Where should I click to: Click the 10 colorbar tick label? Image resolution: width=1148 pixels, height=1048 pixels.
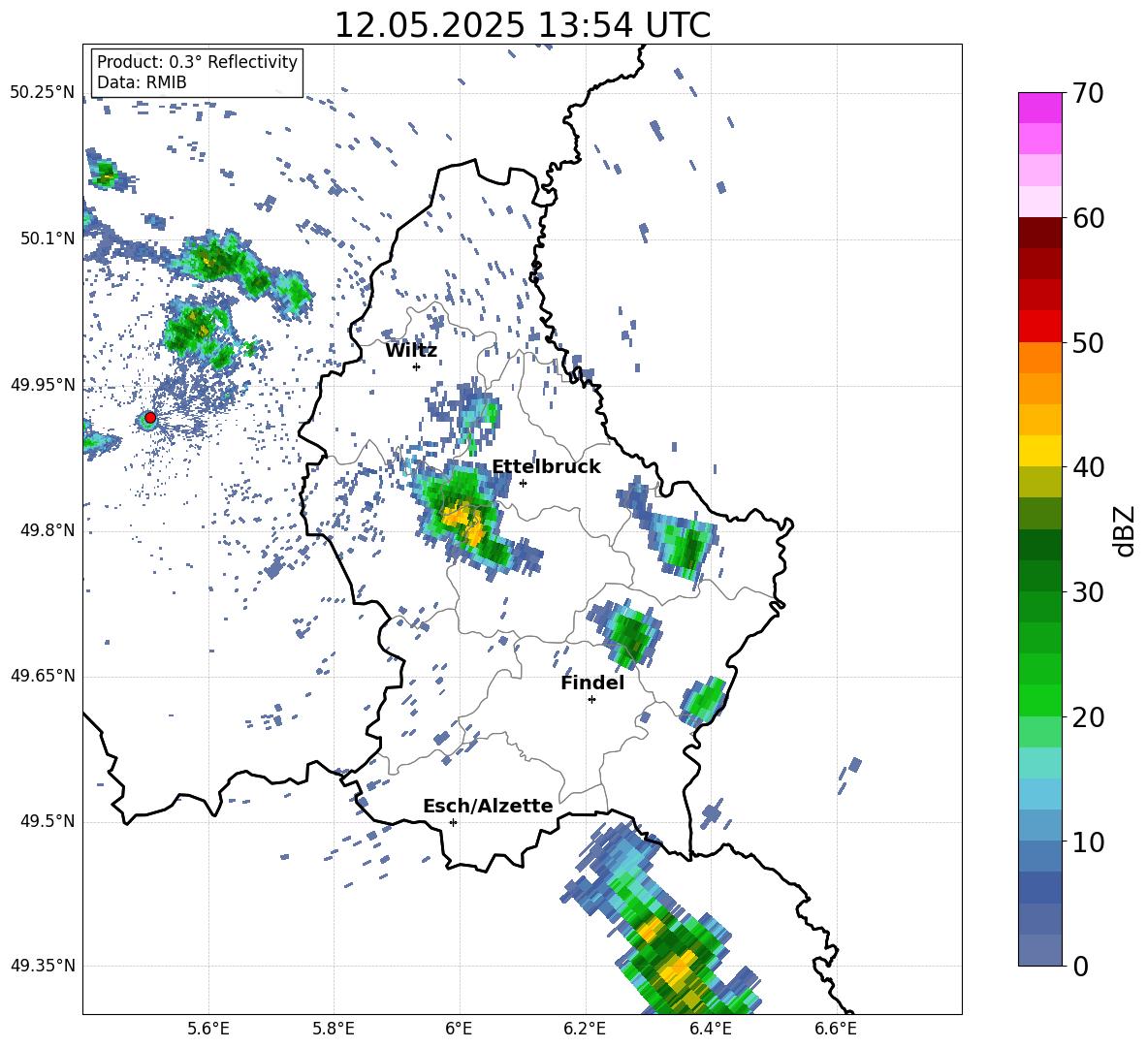tap(1087, 842)
